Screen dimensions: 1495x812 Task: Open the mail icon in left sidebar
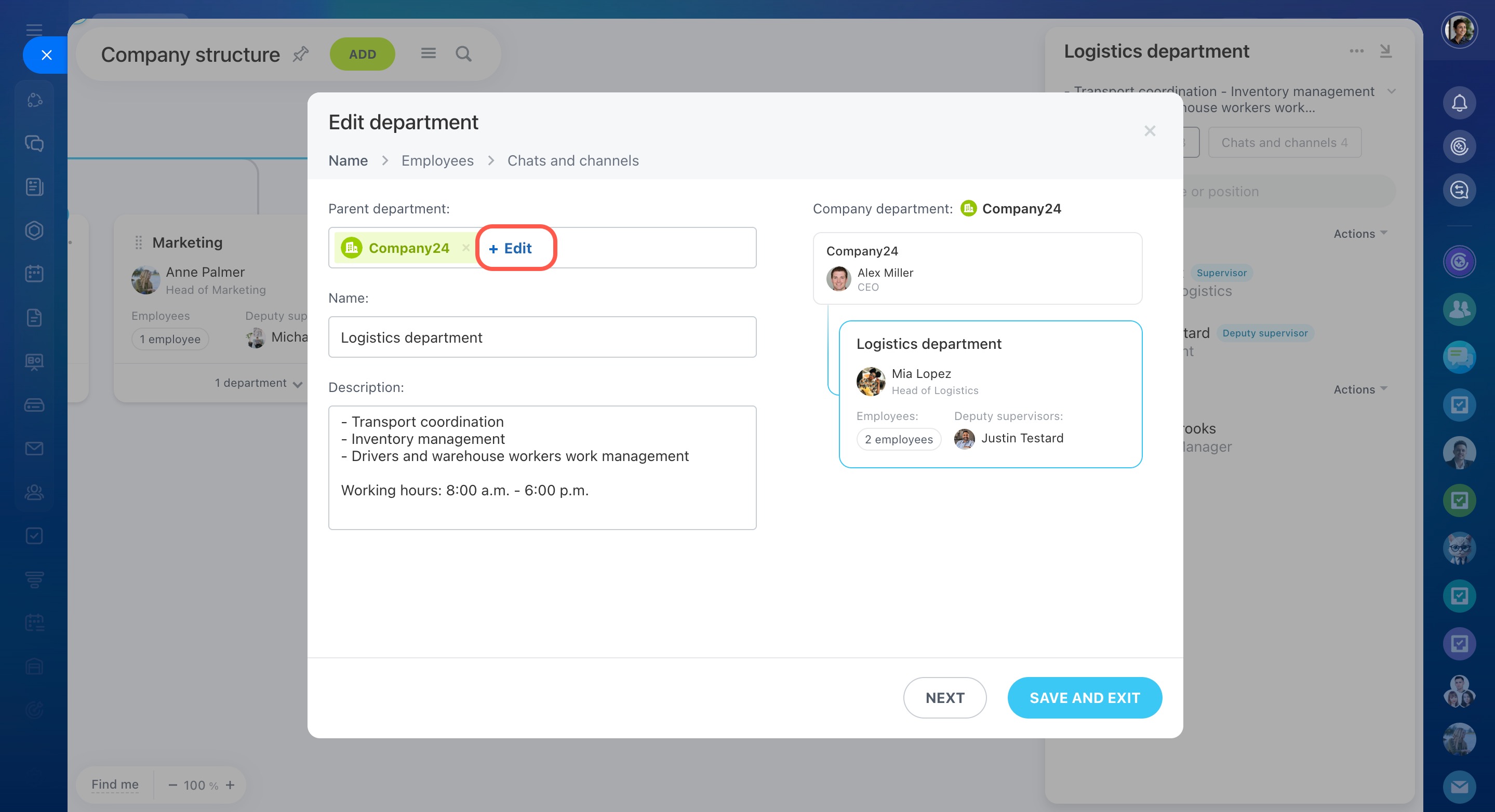pos(34,449)
